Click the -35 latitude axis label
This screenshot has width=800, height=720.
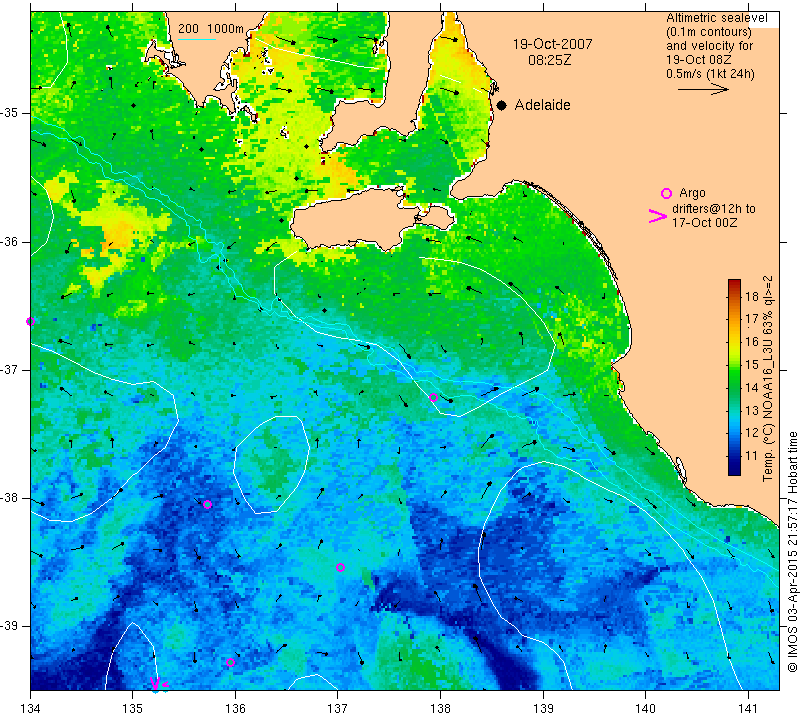[x=9, y=113]
